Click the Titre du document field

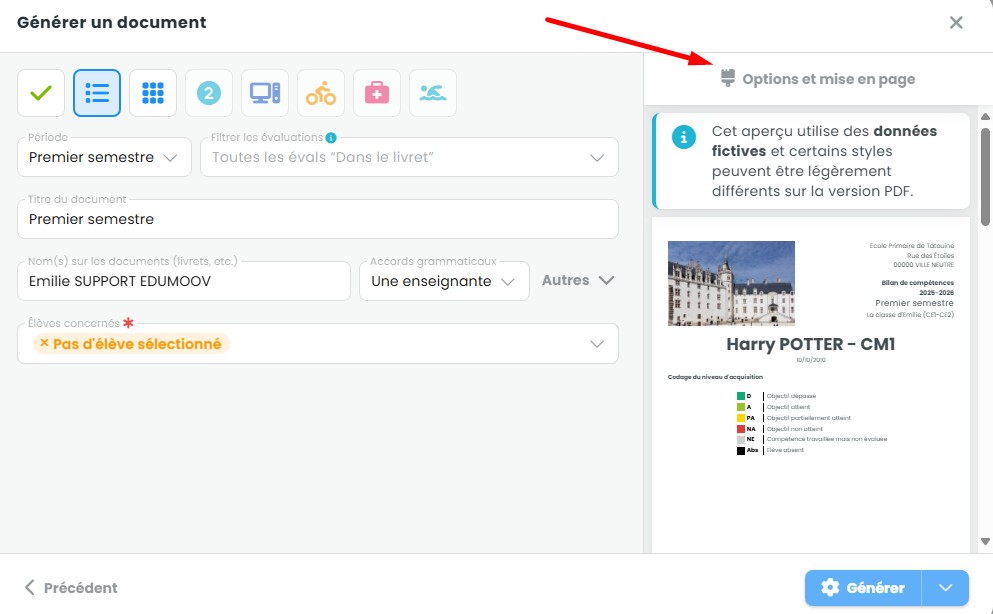click(x=317, y=219)
